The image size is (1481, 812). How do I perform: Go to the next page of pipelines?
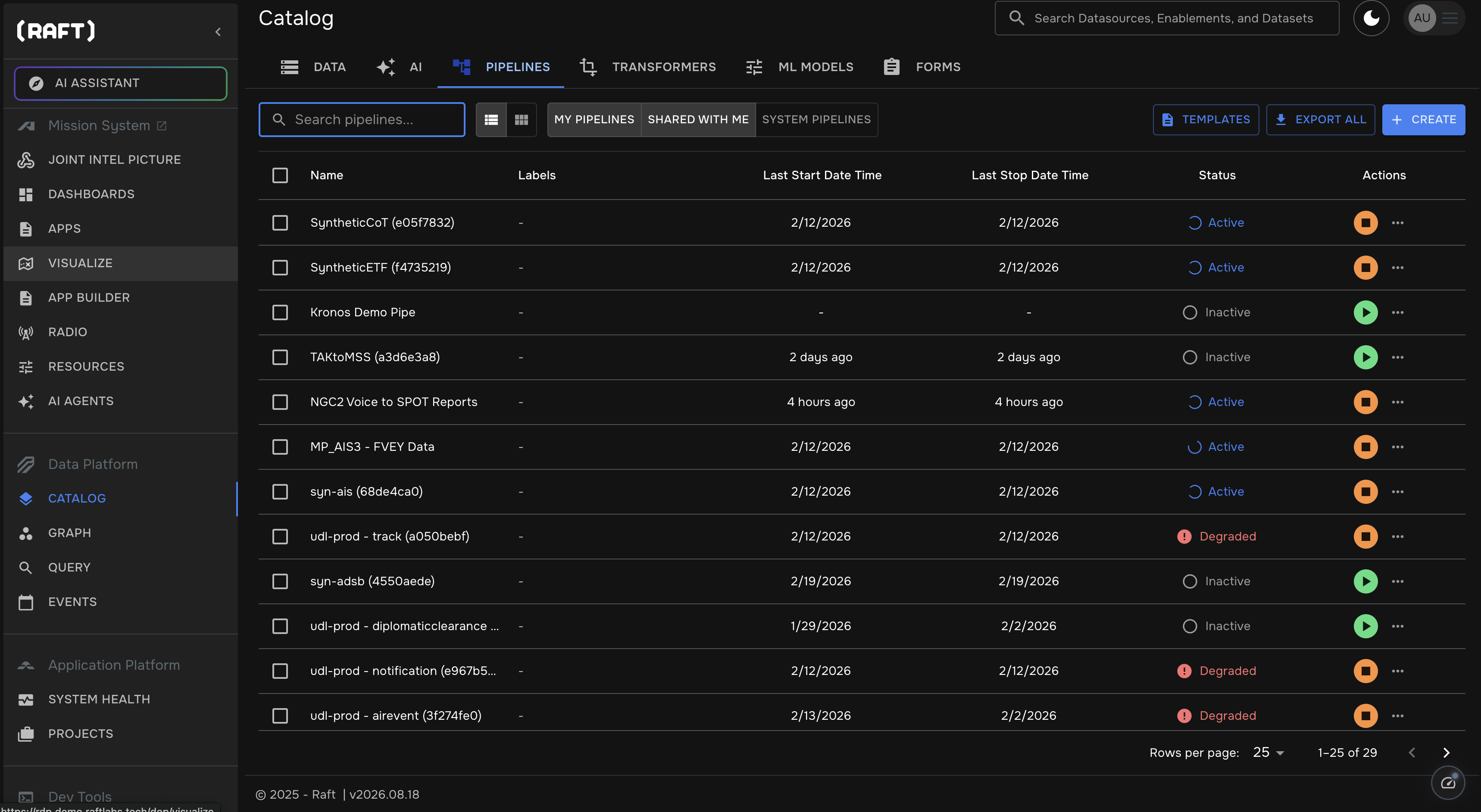pyautogui.click(x=1447, y=753)
